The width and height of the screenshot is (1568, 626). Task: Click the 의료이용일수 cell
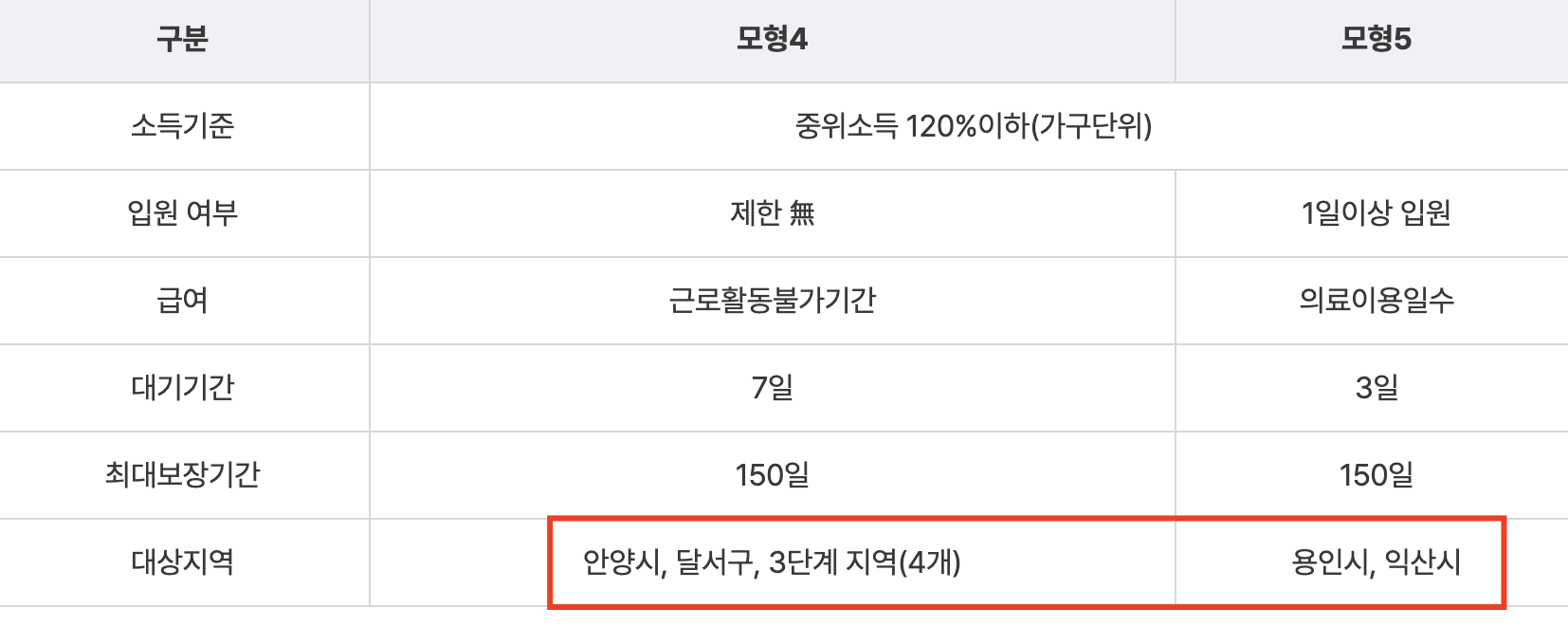pos(1376,301)
